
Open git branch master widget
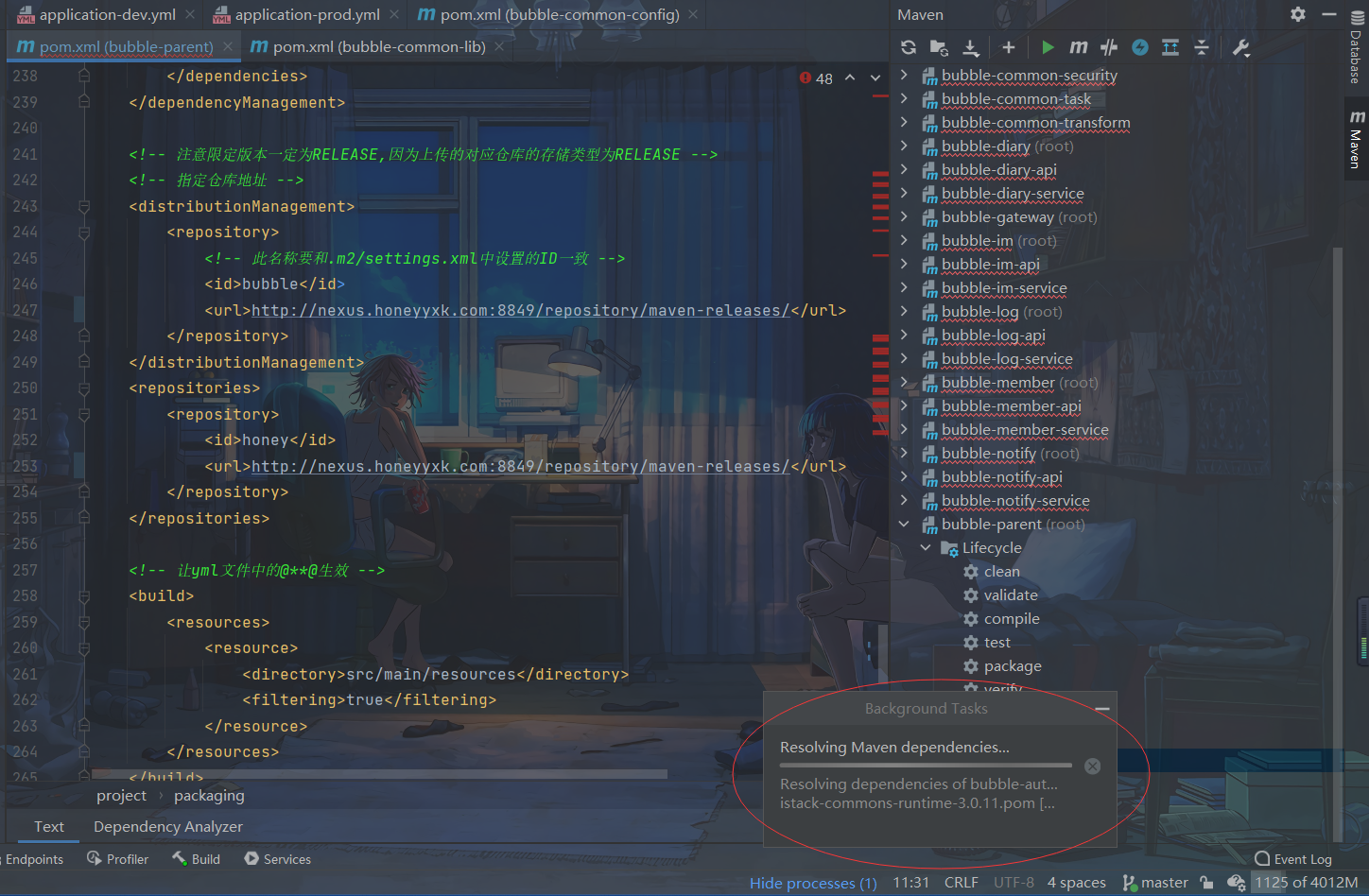1155,882
